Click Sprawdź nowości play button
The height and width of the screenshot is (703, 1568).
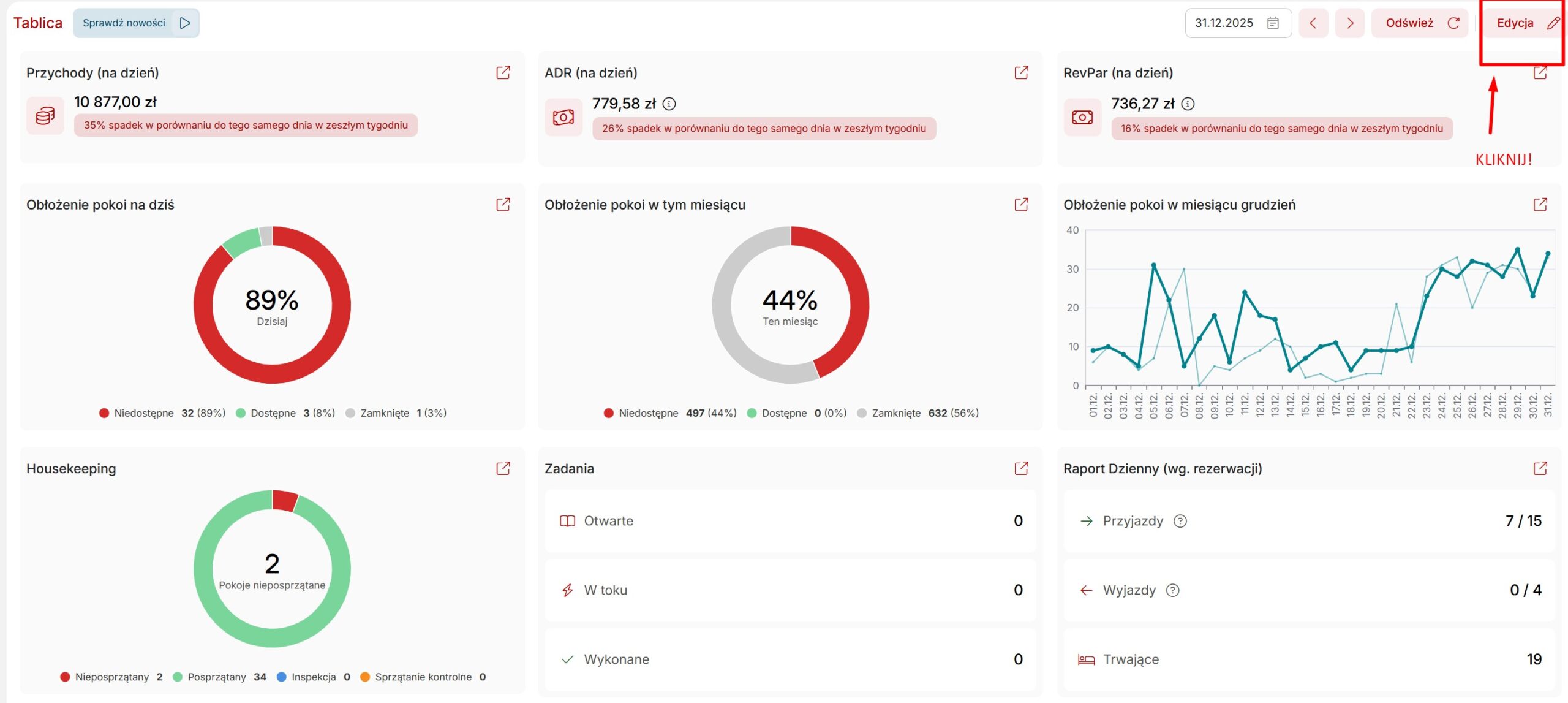point(185,23)
